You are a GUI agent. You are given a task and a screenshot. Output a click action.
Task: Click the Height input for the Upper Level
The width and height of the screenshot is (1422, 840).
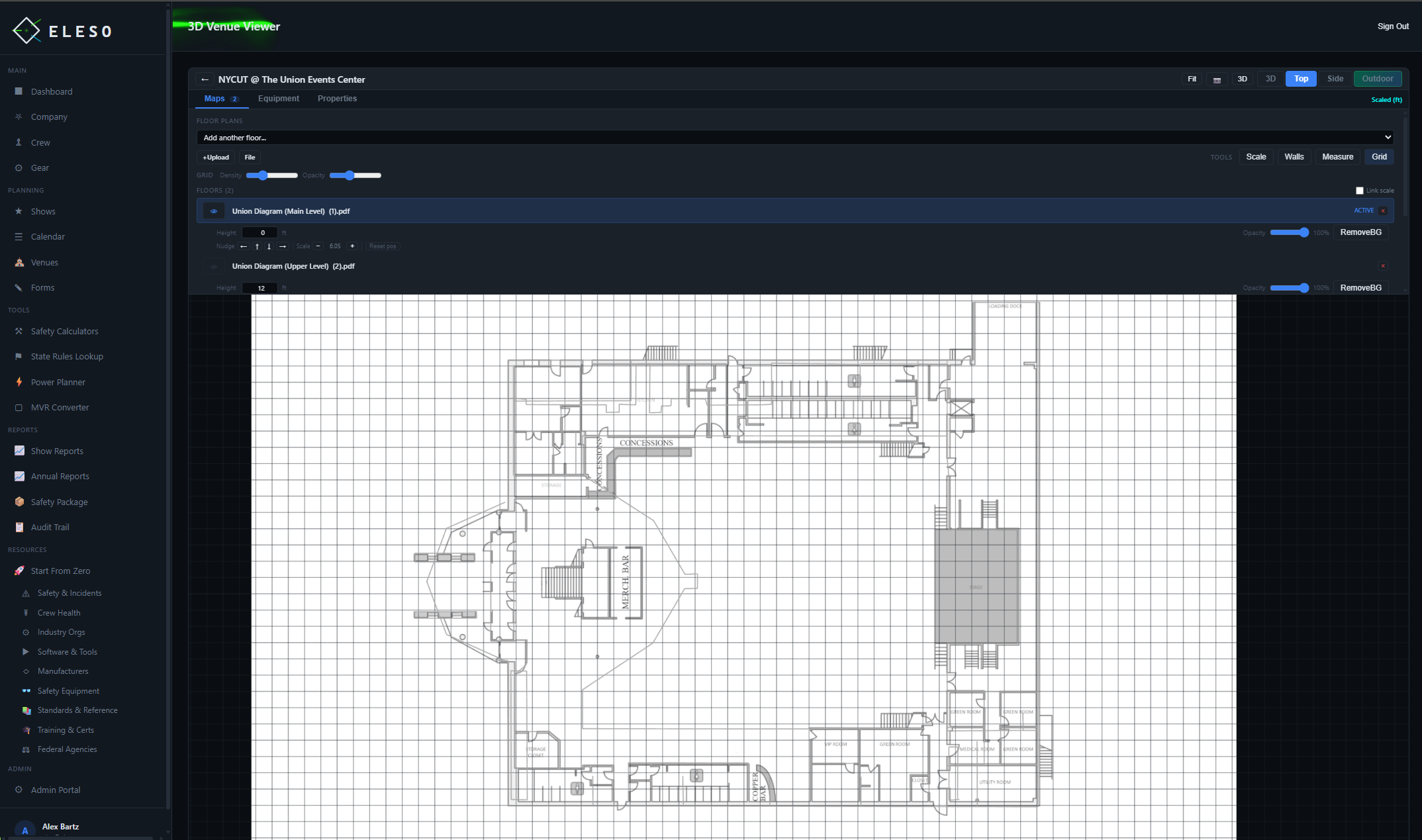click(x=260, y=288)
